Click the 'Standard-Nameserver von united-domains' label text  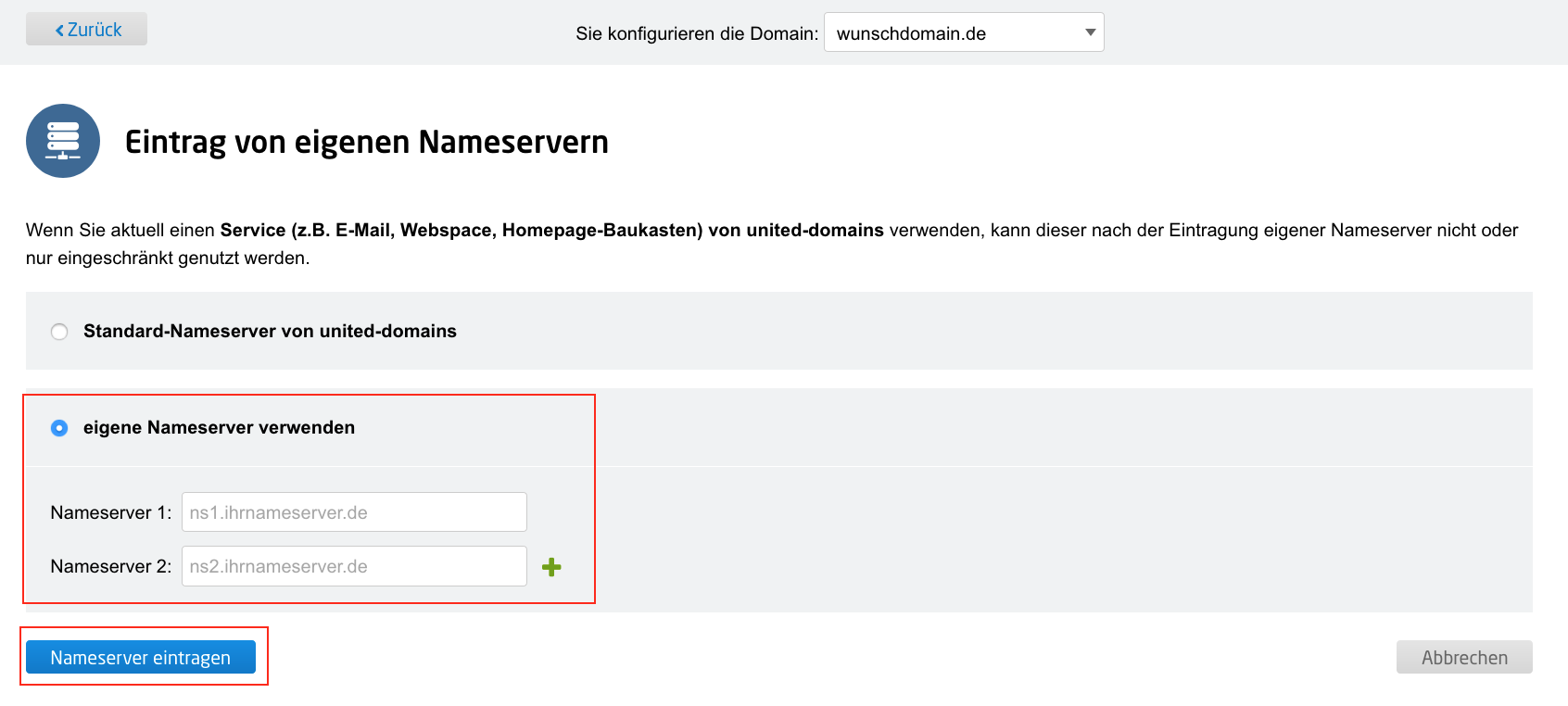click(x=270, y=332)
